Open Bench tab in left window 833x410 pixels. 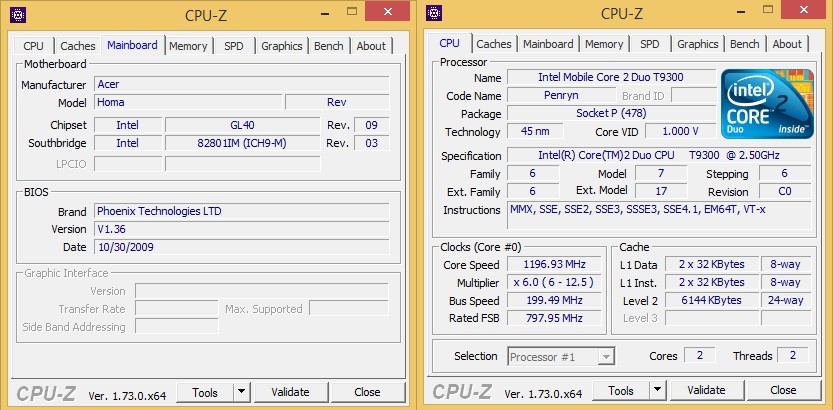tap(328, 46)
